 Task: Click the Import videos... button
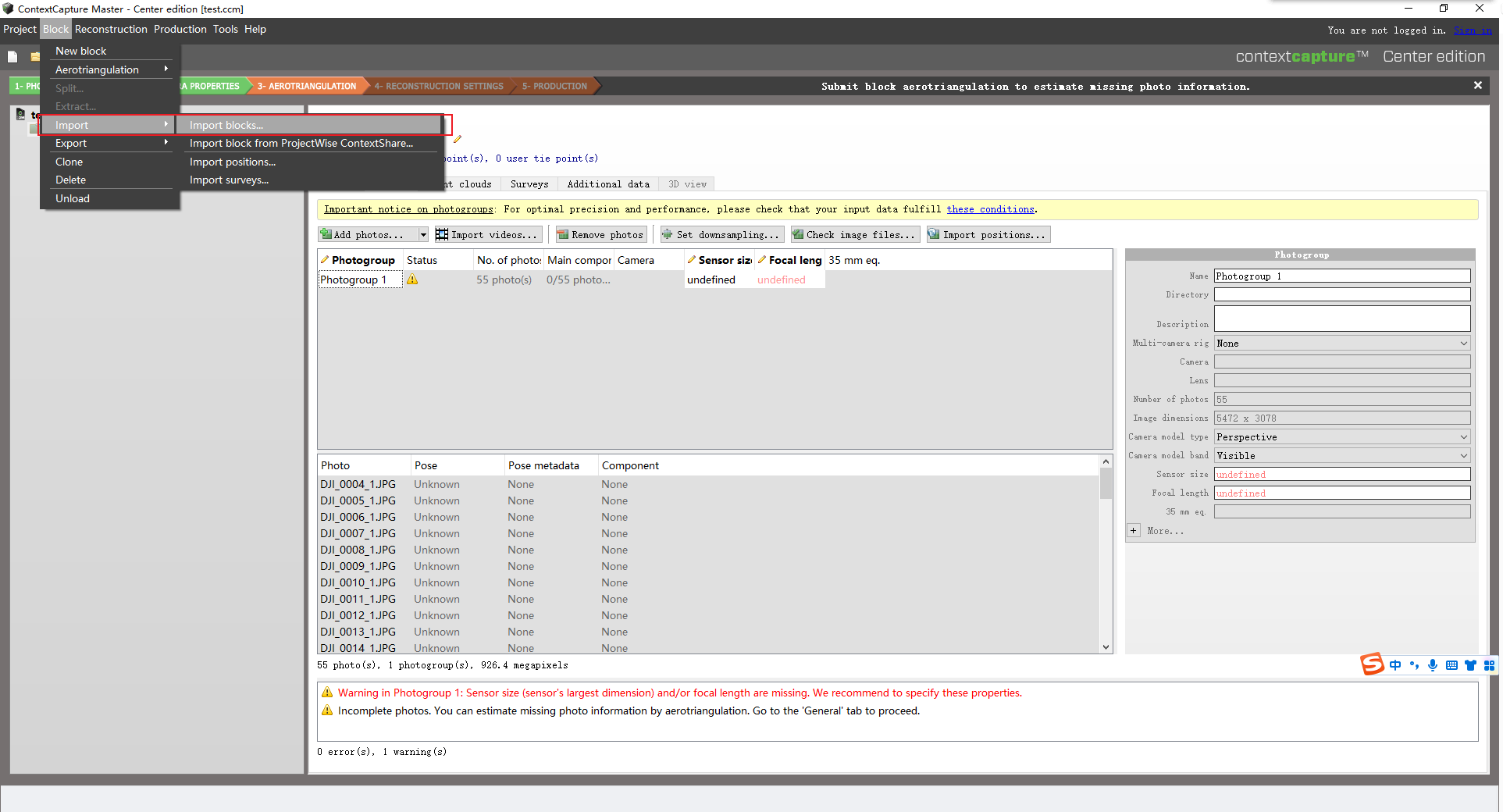tap(488, 234)
